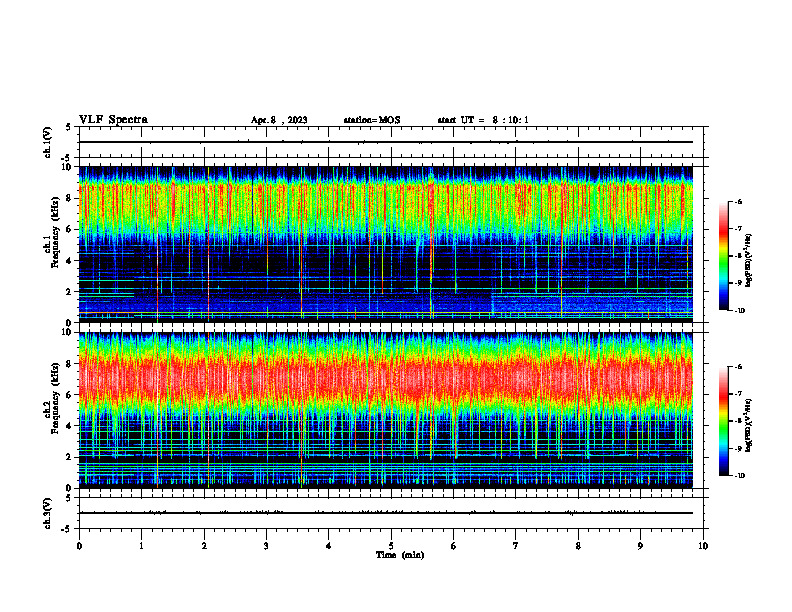Click the ch.1 spectrogram color bar

[x=723, y=256]
